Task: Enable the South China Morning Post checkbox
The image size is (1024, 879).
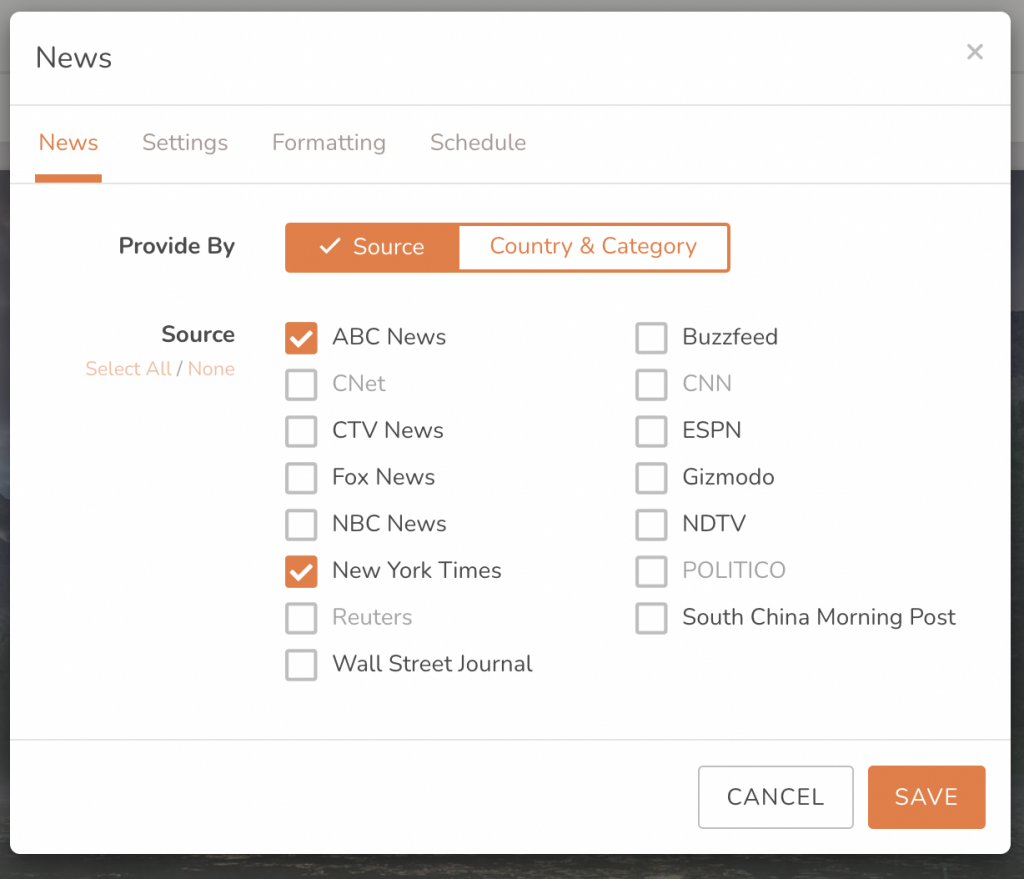Action: pyautogui.click(x=651, y=618)
